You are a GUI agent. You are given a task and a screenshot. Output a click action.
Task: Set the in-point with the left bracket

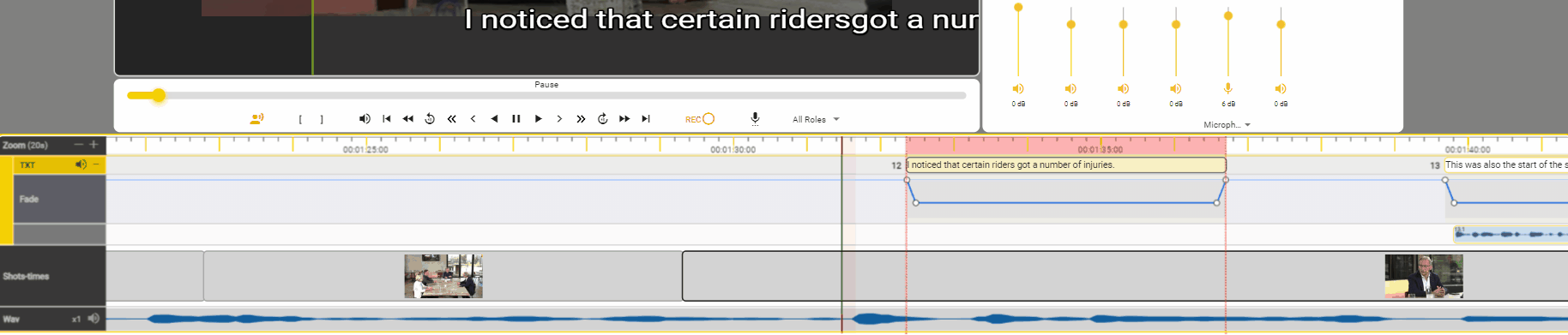[300, 120]
